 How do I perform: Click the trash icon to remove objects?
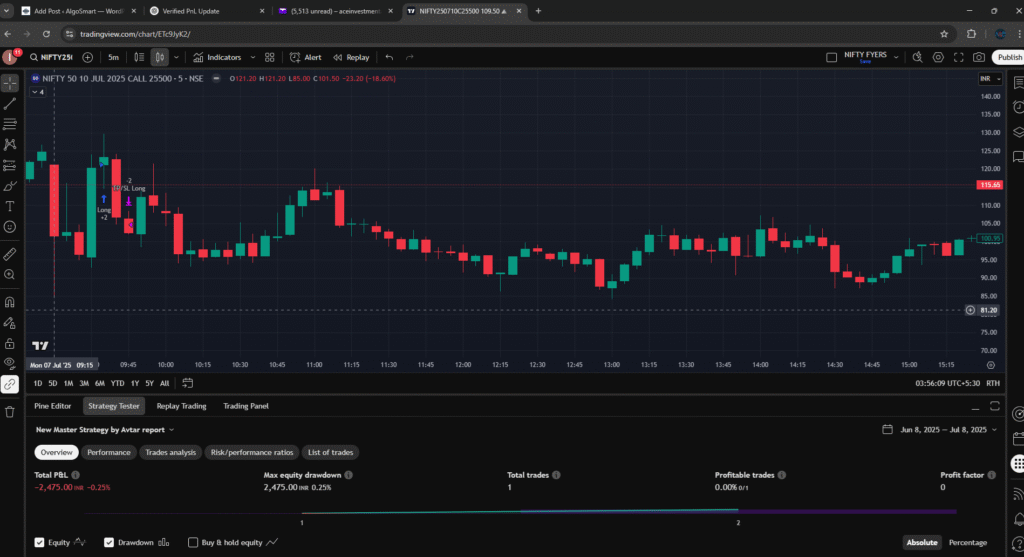point(10,411)
